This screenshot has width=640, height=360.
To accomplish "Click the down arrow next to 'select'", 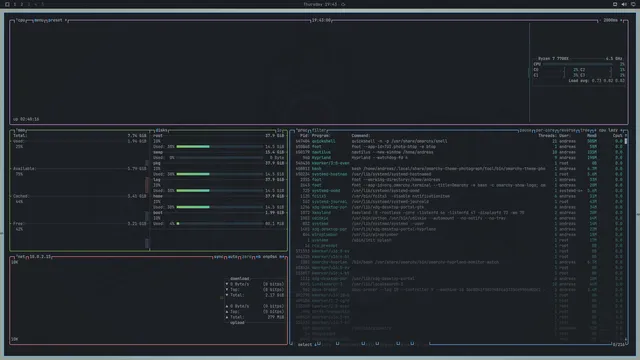I will [315, 344].
